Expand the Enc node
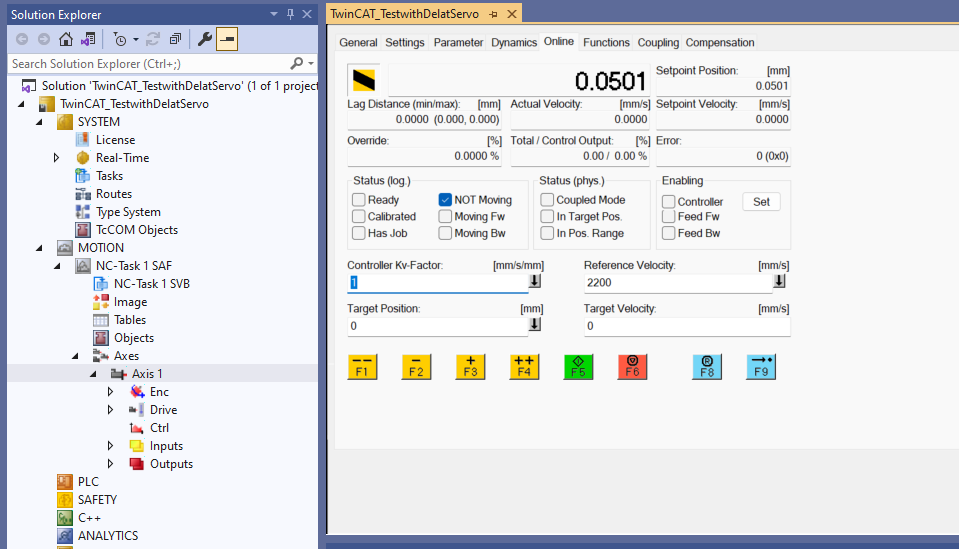Viewport: 959px width, 549px height. 110,392
